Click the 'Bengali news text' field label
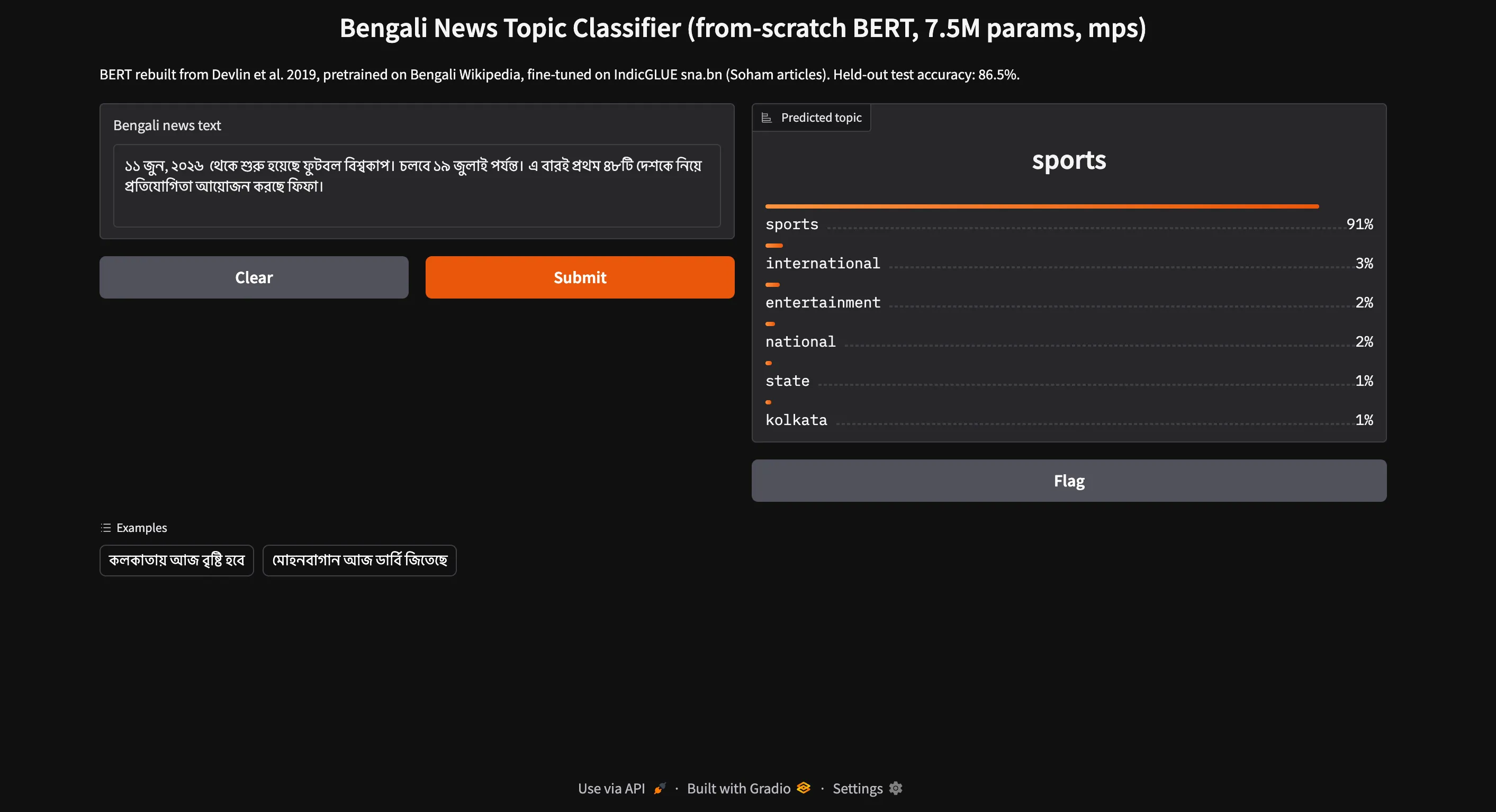Screen dimensions: 1496x812 [167, 125]
